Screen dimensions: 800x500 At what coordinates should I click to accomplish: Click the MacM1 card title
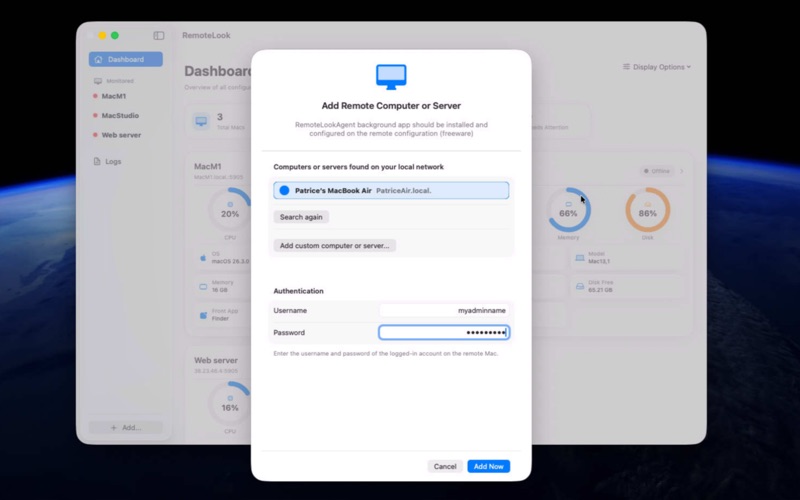tap(208, 166)
